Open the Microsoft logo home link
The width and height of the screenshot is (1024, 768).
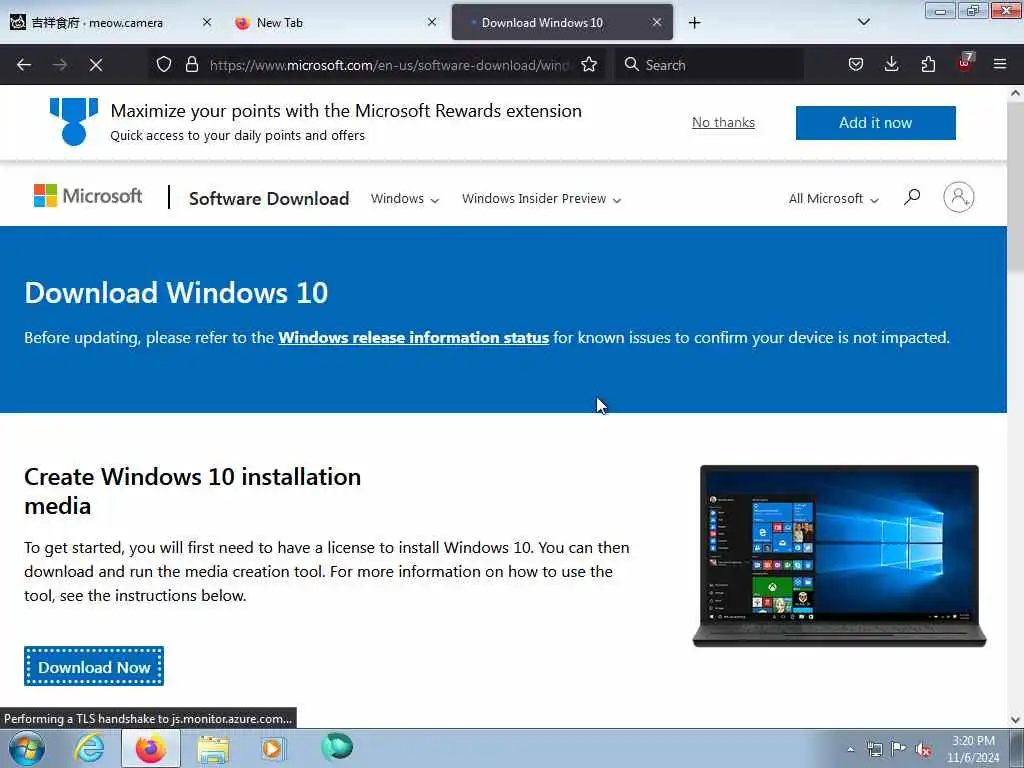(x=88, y=196)
